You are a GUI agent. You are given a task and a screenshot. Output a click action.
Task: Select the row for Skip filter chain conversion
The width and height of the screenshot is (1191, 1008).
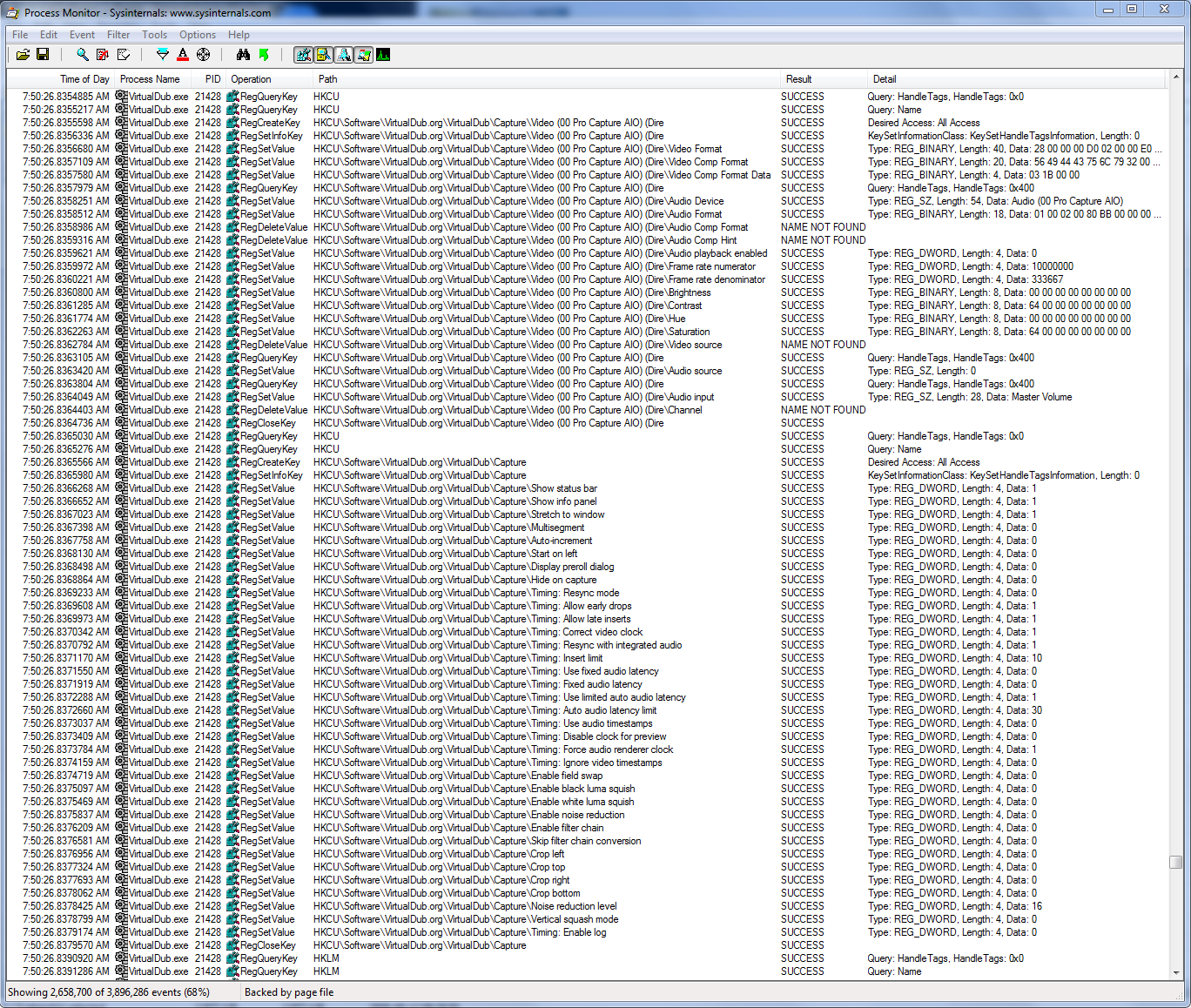click(x=588, y=841)
